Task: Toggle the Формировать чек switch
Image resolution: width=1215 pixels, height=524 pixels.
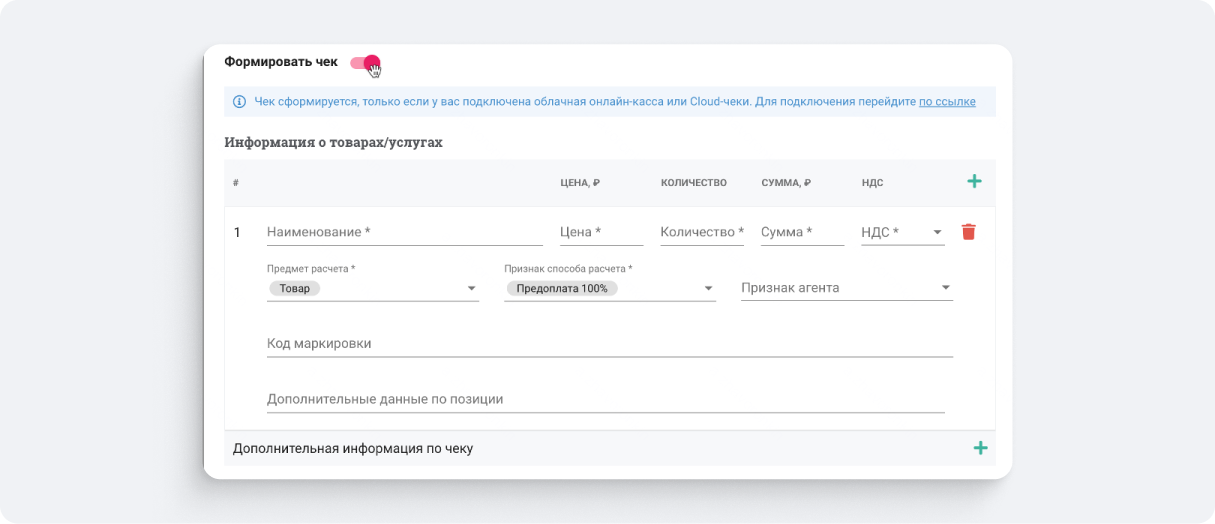Action: click(365, 63)
